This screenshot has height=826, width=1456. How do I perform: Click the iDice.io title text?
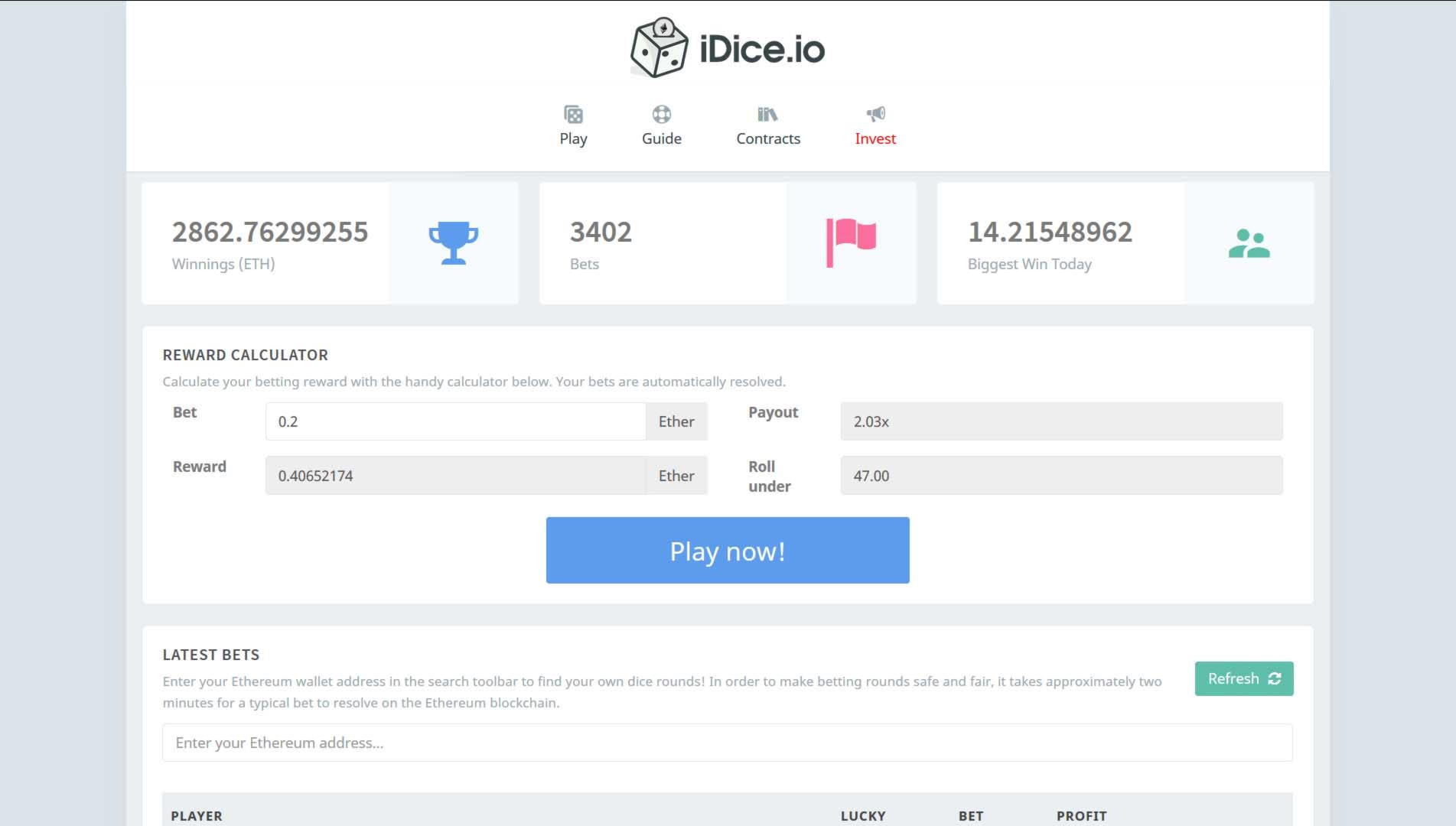(762, 50)
